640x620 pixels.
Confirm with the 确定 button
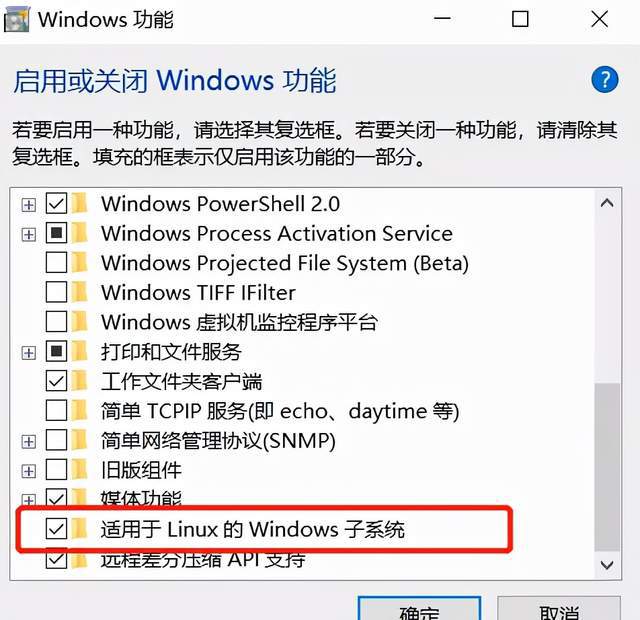(419, 609)
